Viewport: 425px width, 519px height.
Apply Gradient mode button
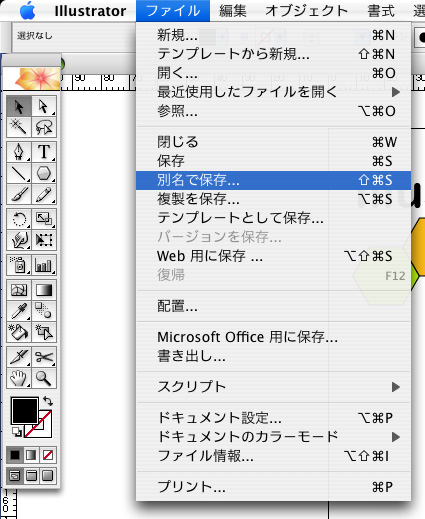click(x=31, y=455)
